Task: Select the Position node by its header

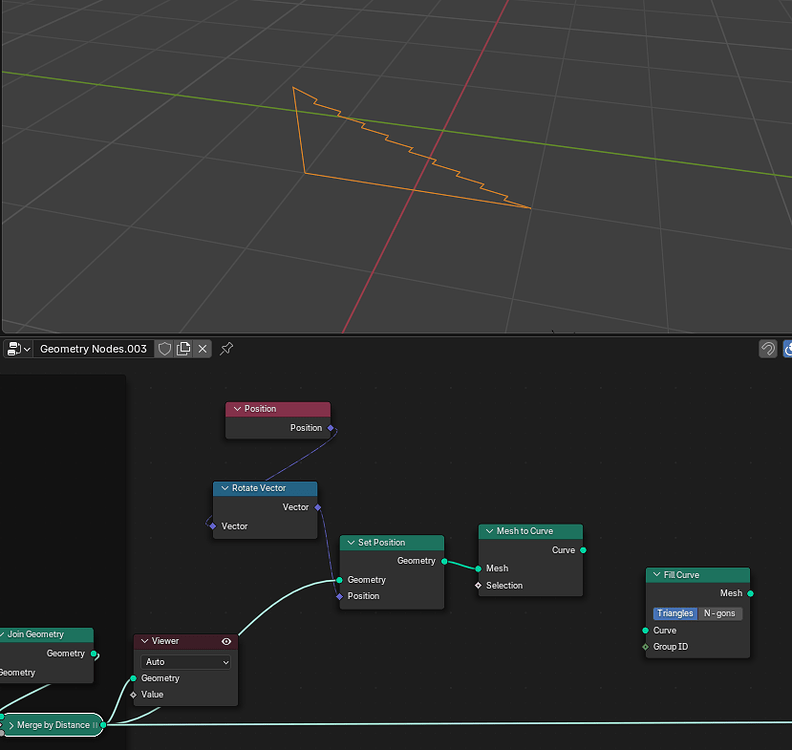Action: pyautogui.click(x=278, y=409)
